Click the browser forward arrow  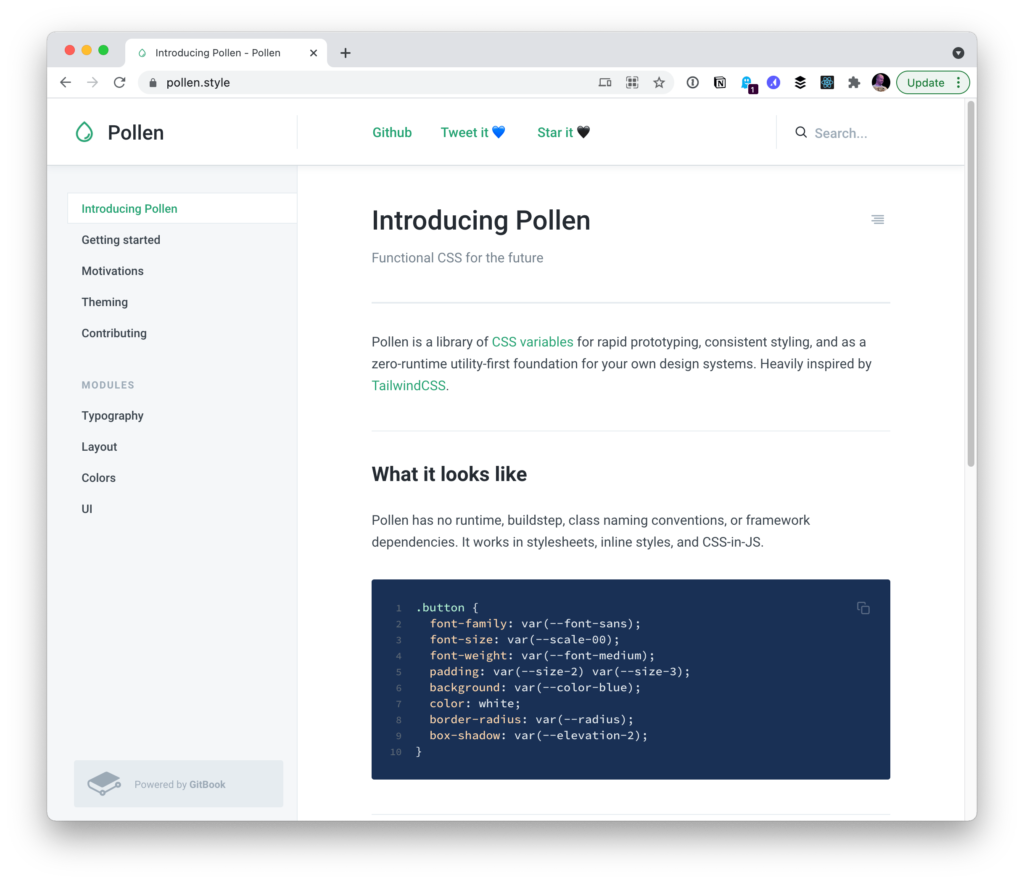93,82
